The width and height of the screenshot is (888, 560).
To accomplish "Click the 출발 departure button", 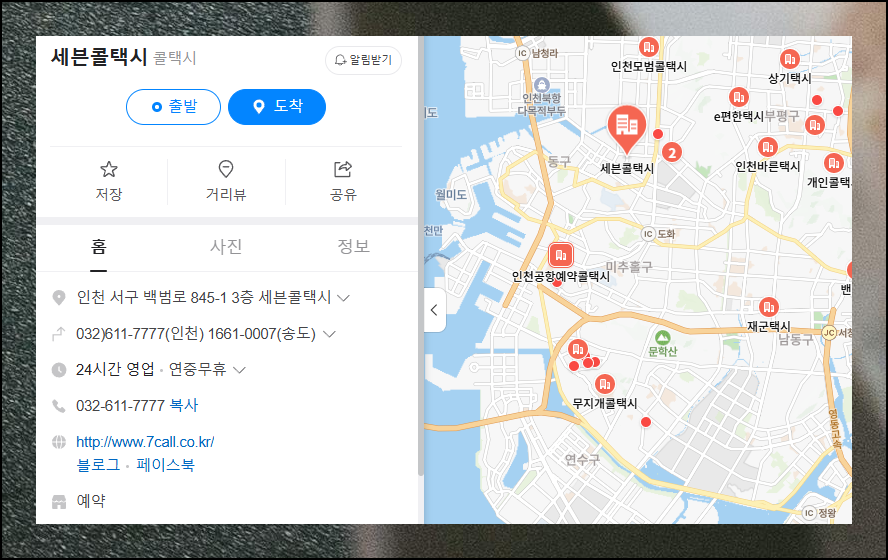I will coord(173,106).
